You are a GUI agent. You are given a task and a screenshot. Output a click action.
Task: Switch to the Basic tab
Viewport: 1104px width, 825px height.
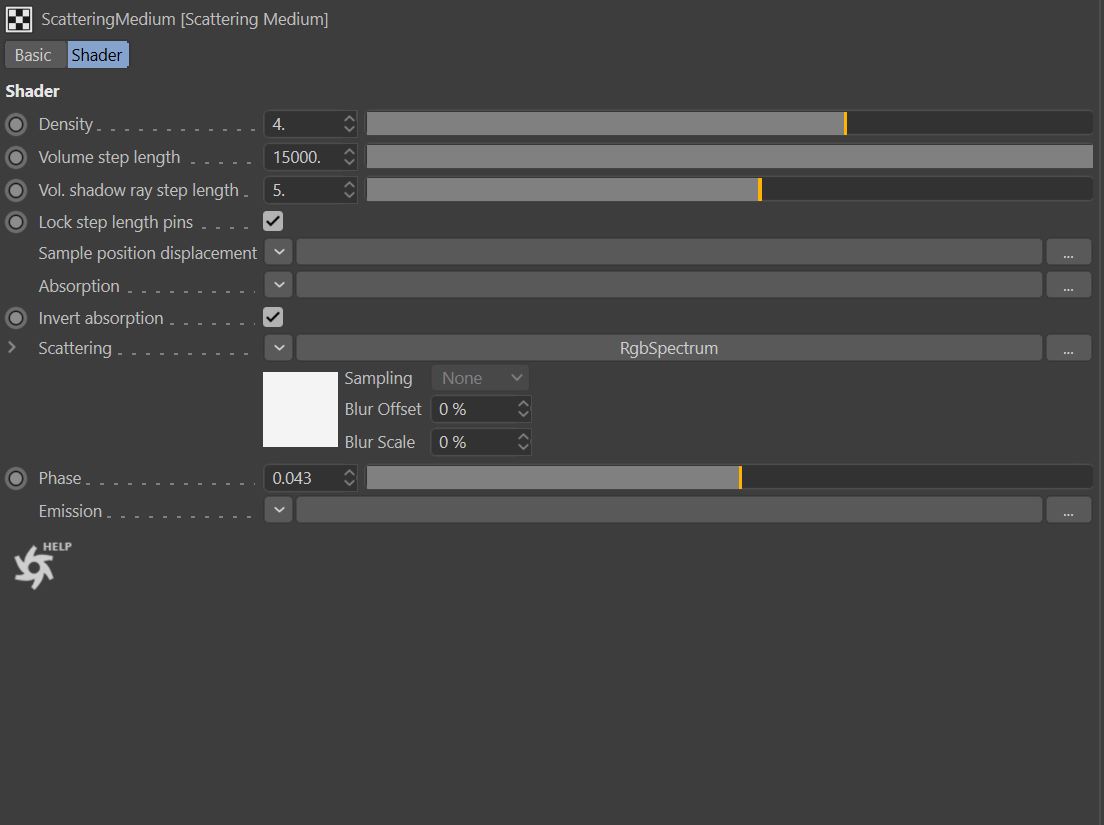33,55
